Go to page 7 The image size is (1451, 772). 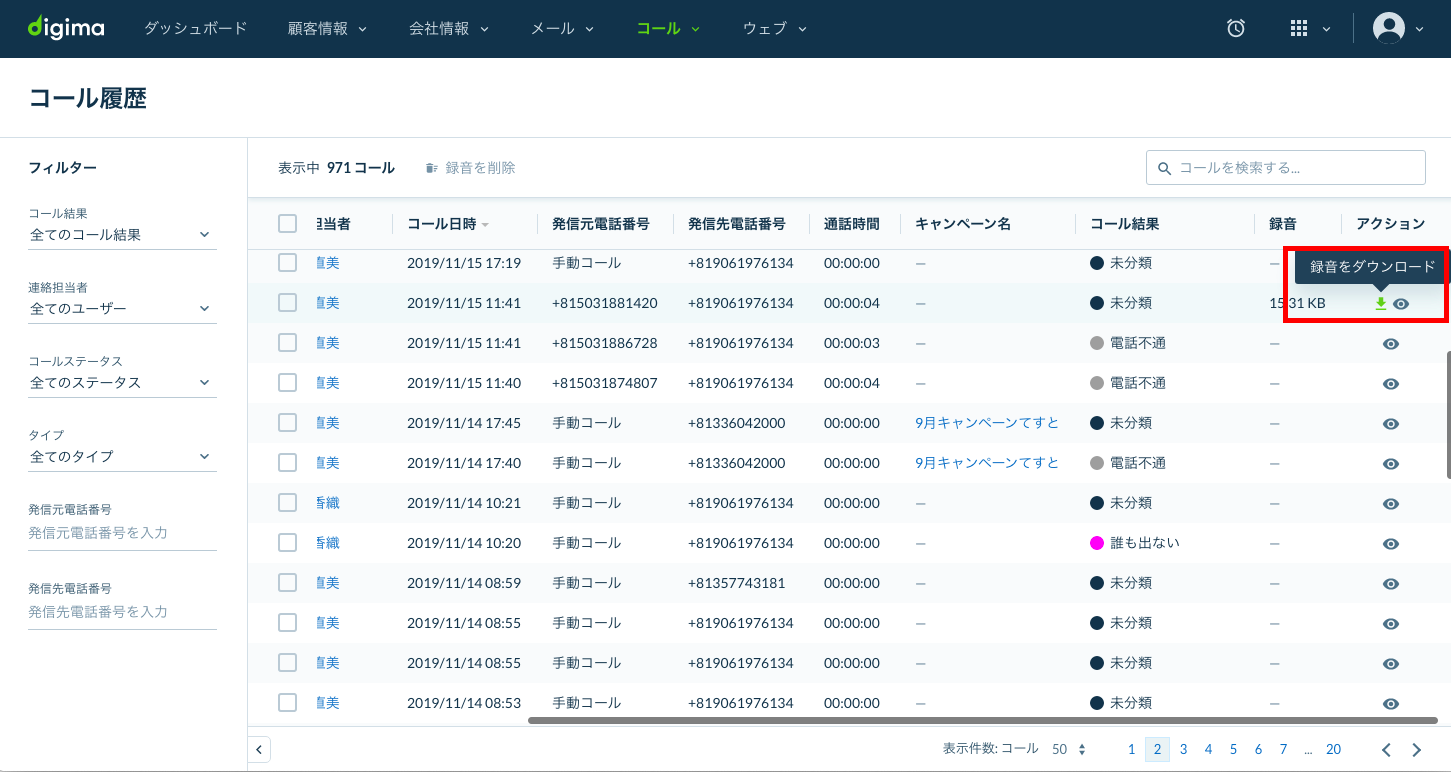pos(1283,749)
